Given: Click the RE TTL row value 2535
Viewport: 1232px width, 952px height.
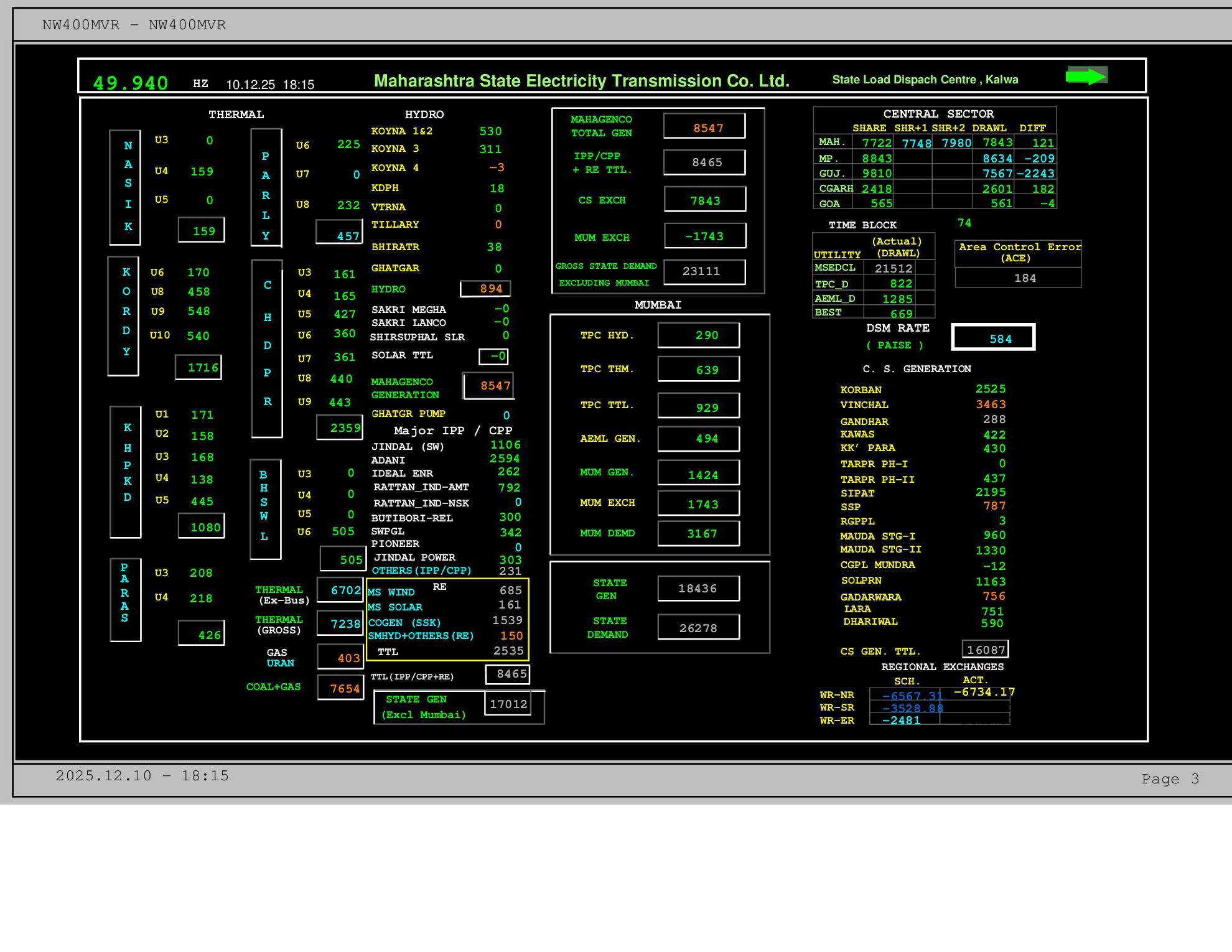Looking at the screenshot, I should (x=508, y=651).
